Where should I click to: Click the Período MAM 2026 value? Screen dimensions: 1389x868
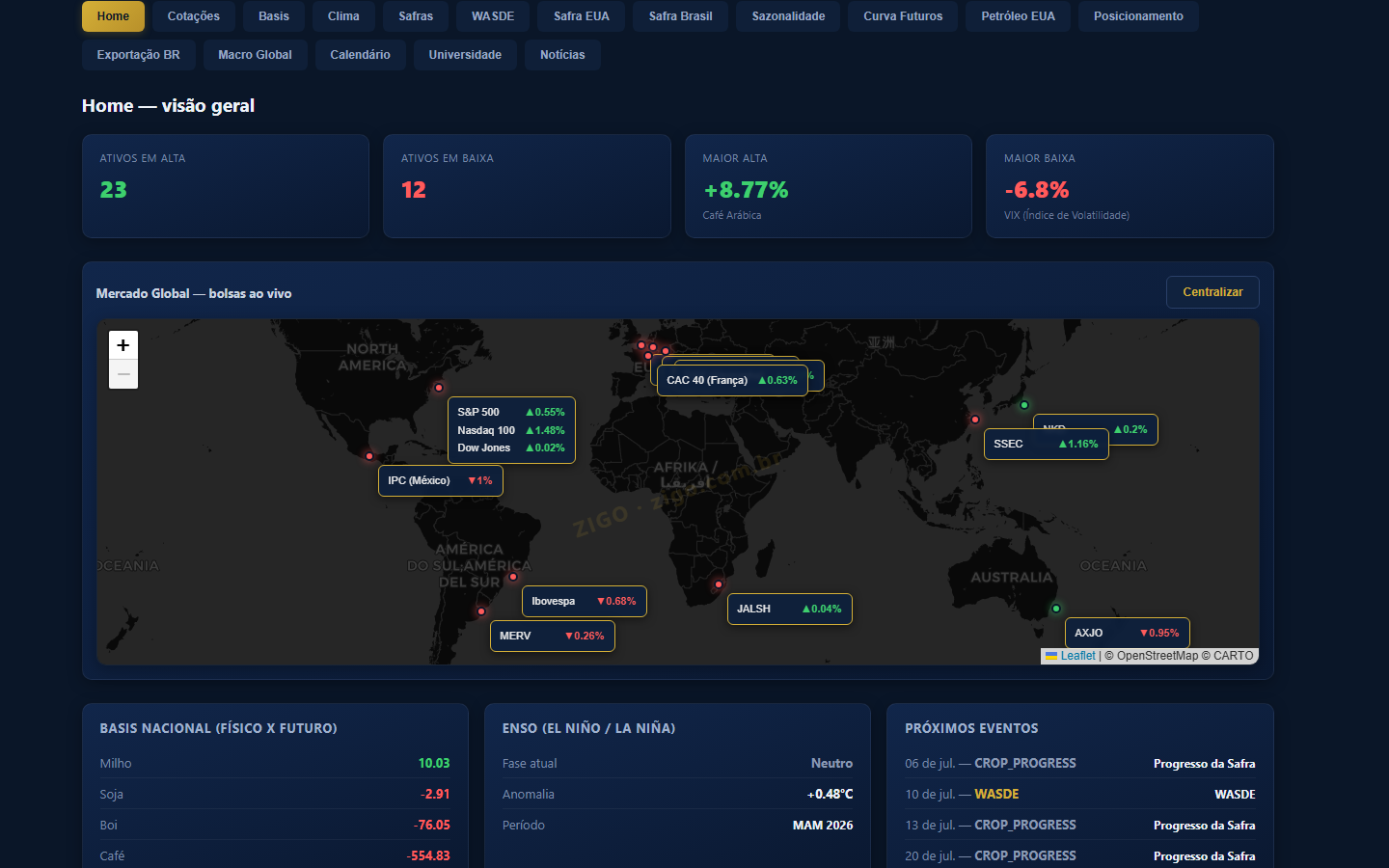[823, 825]
